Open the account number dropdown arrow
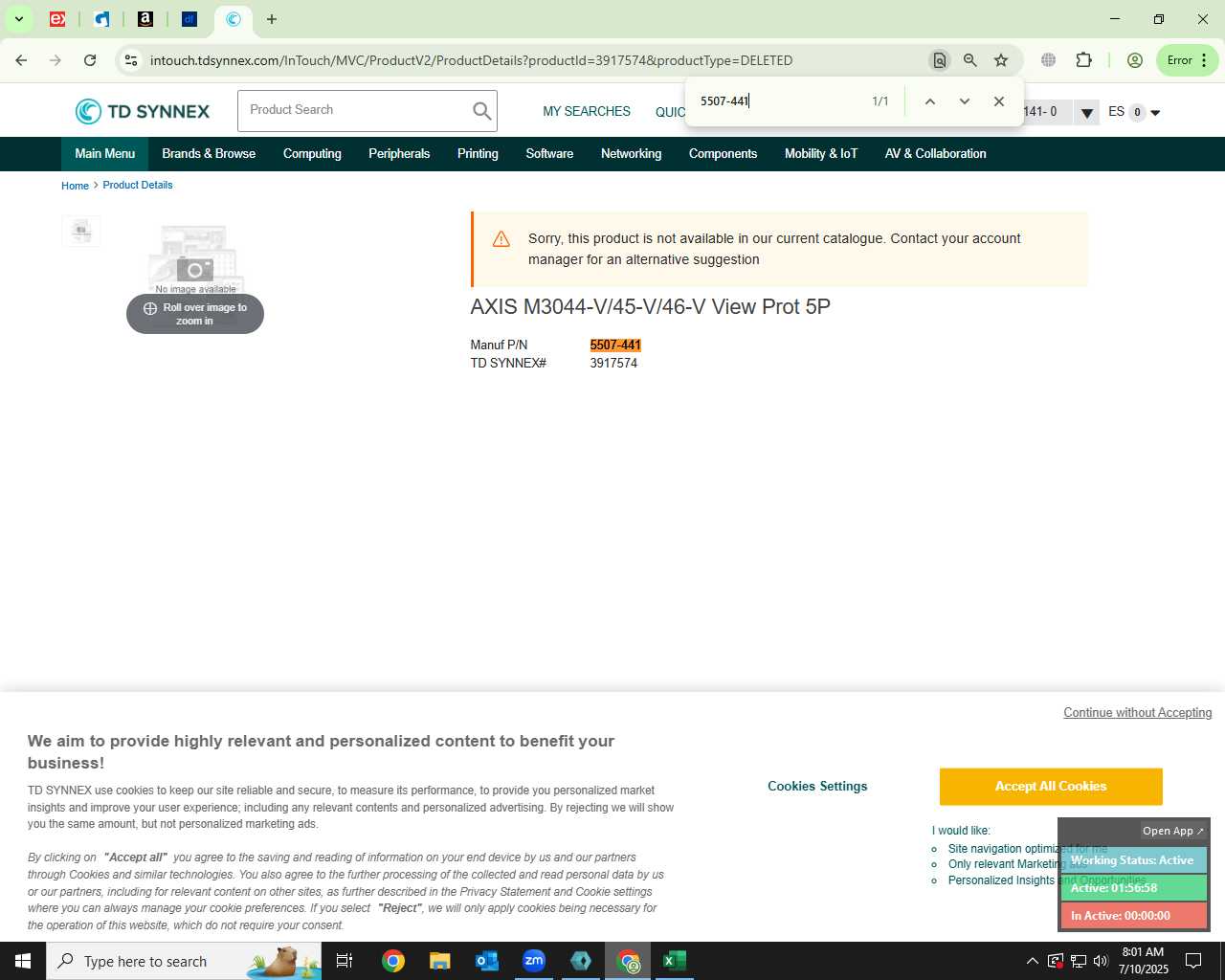 (1086, 113)
